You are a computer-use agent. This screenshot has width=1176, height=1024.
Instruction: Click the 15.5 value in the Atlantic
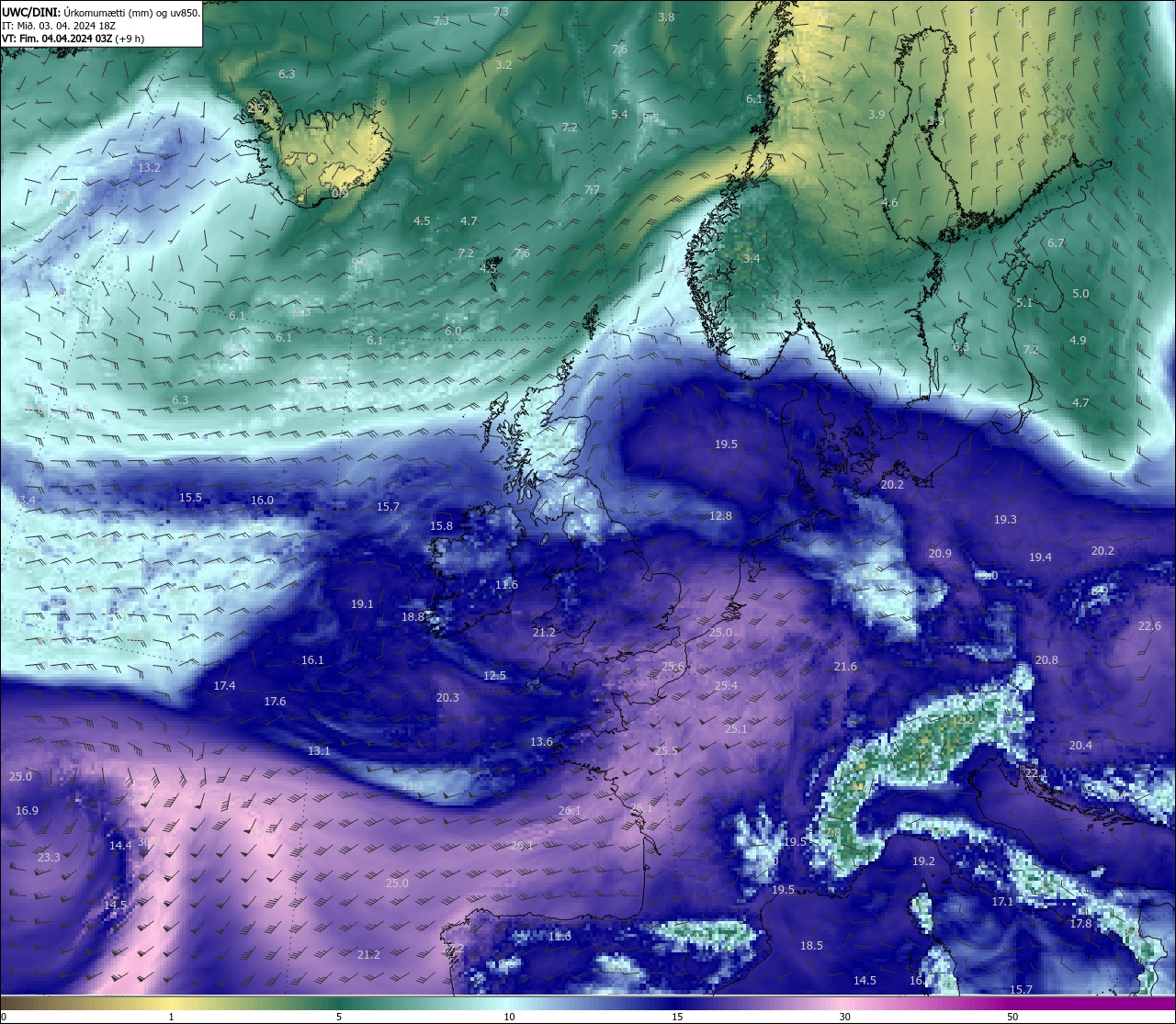pyautogui.click(x=190, y=498)
